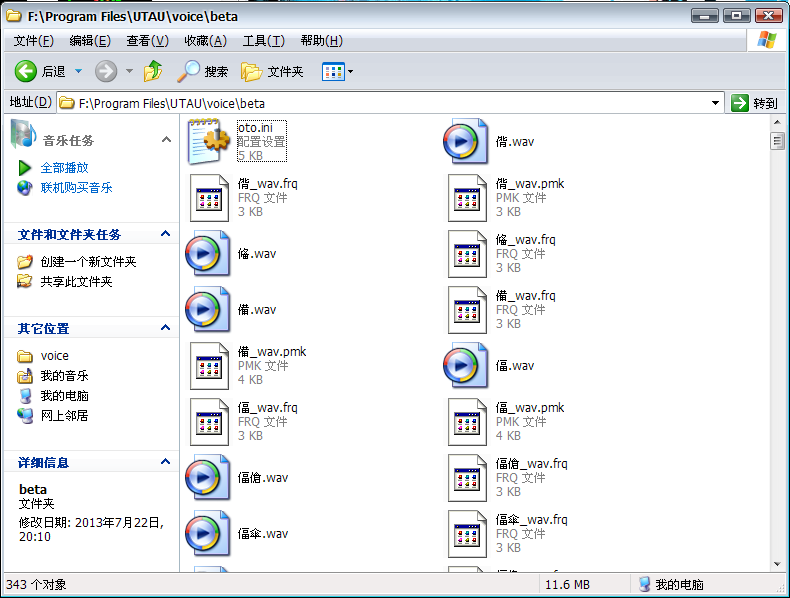The height and width of the screenshot is (598, 790).
Task: Toggle the 文件夹 folders pane
Action: (x=272, y=72)
